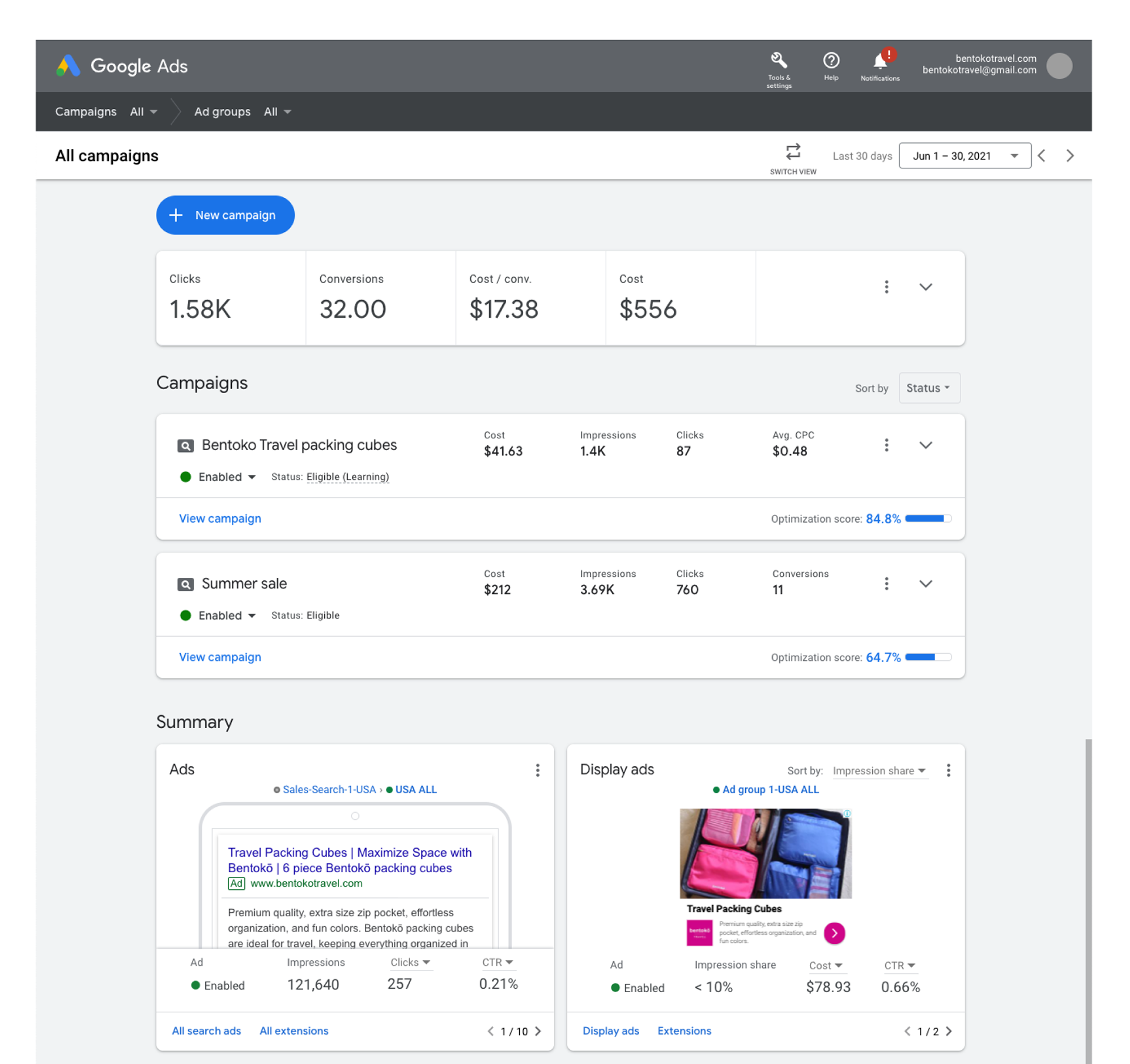Open the Sales-Search-1-USA campaign link
The width and height of the screenshot is (1130, 1064).
(329, 790)
